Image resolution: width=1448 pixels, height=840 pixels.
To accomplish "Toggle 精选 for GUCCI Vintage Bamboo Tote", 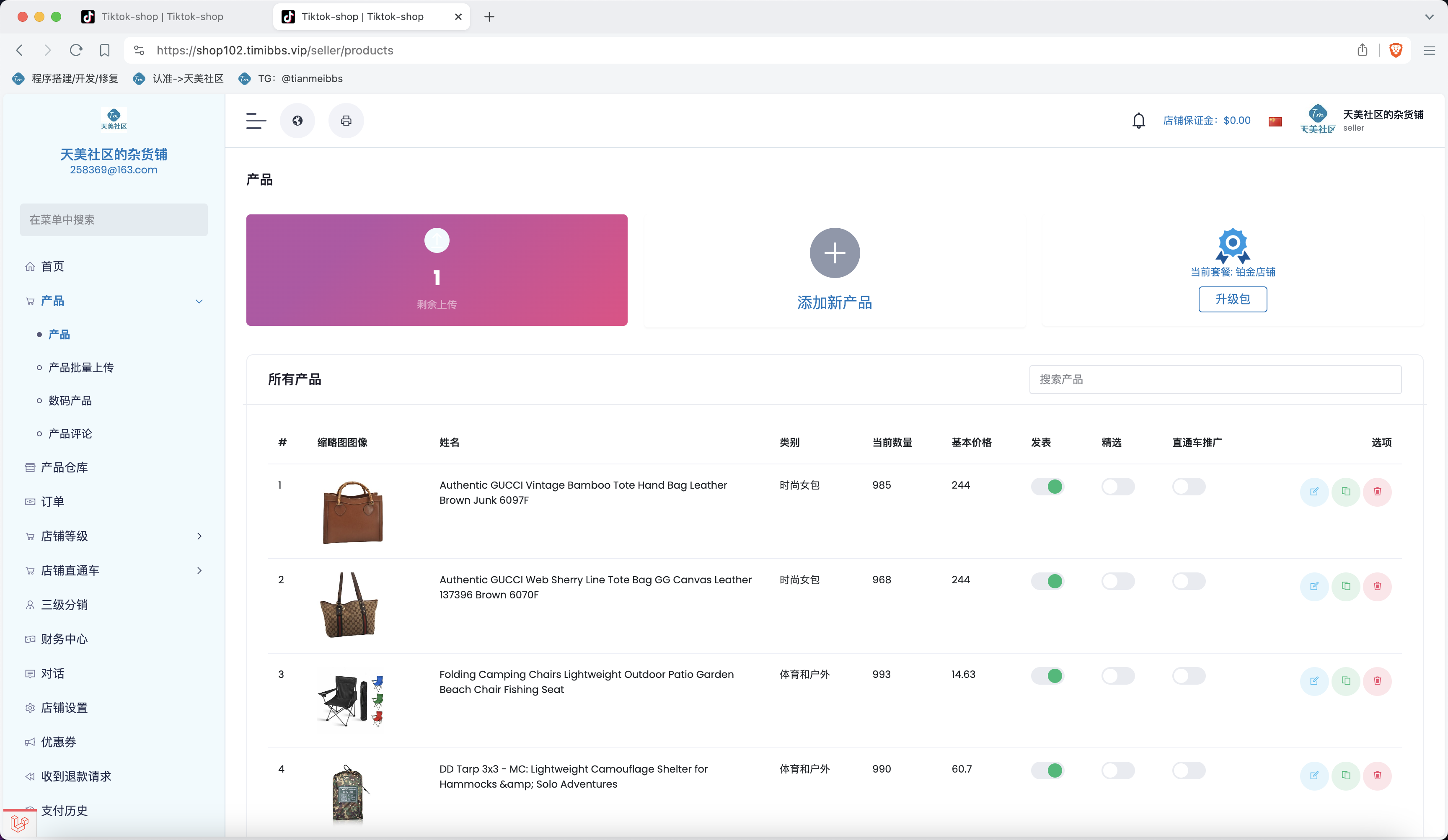I will (1118, 487).
